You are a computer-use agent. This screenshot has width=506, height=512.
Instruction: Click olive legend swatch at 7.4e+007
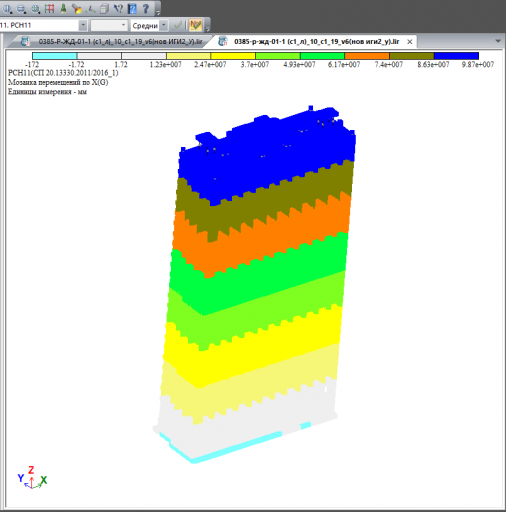(412, 56)
